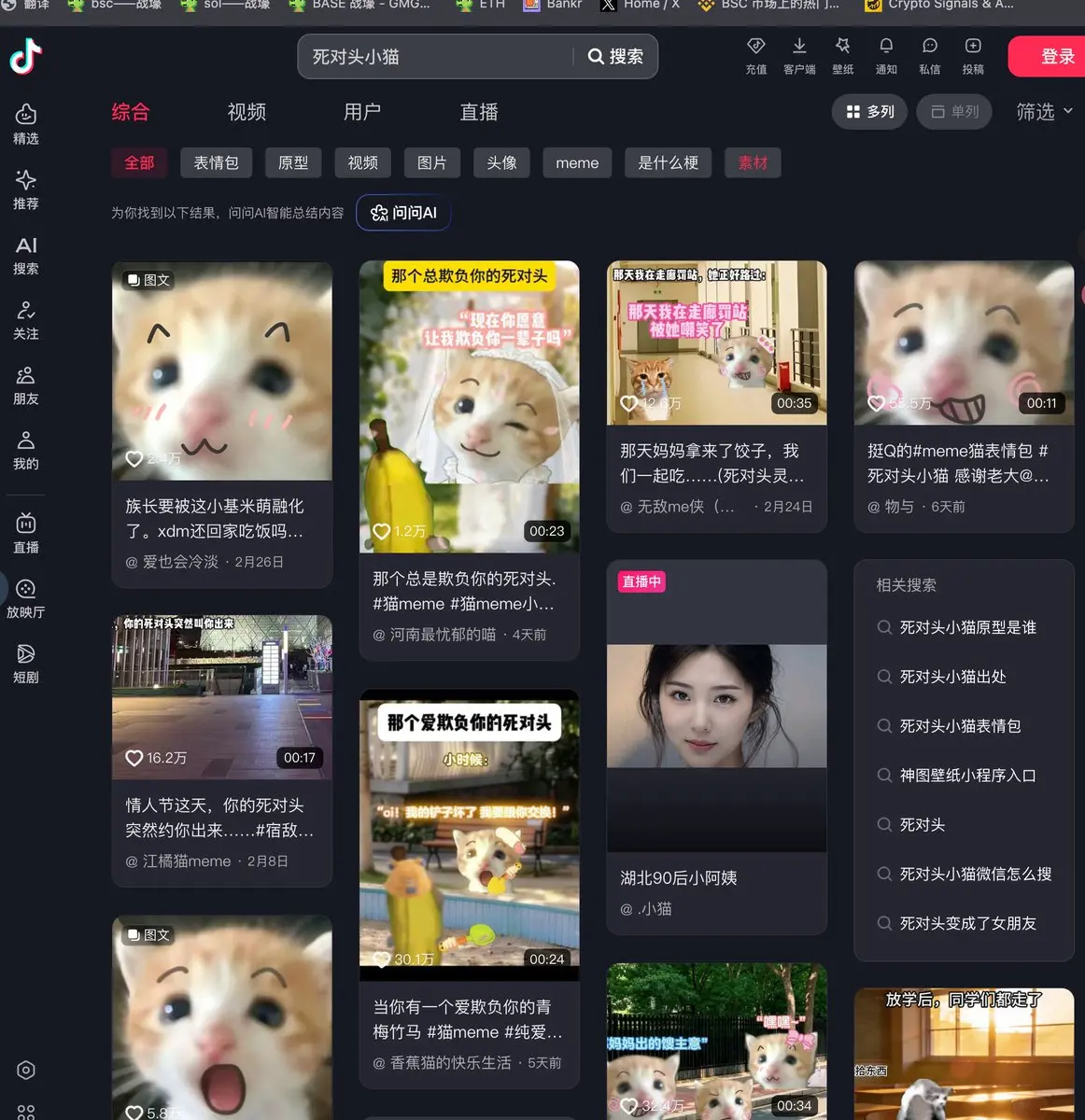The height and width of the screenshot is (1120, 1085).
Task: Open the hexagon settings icon in sidebar
Action: point(26,1071)
